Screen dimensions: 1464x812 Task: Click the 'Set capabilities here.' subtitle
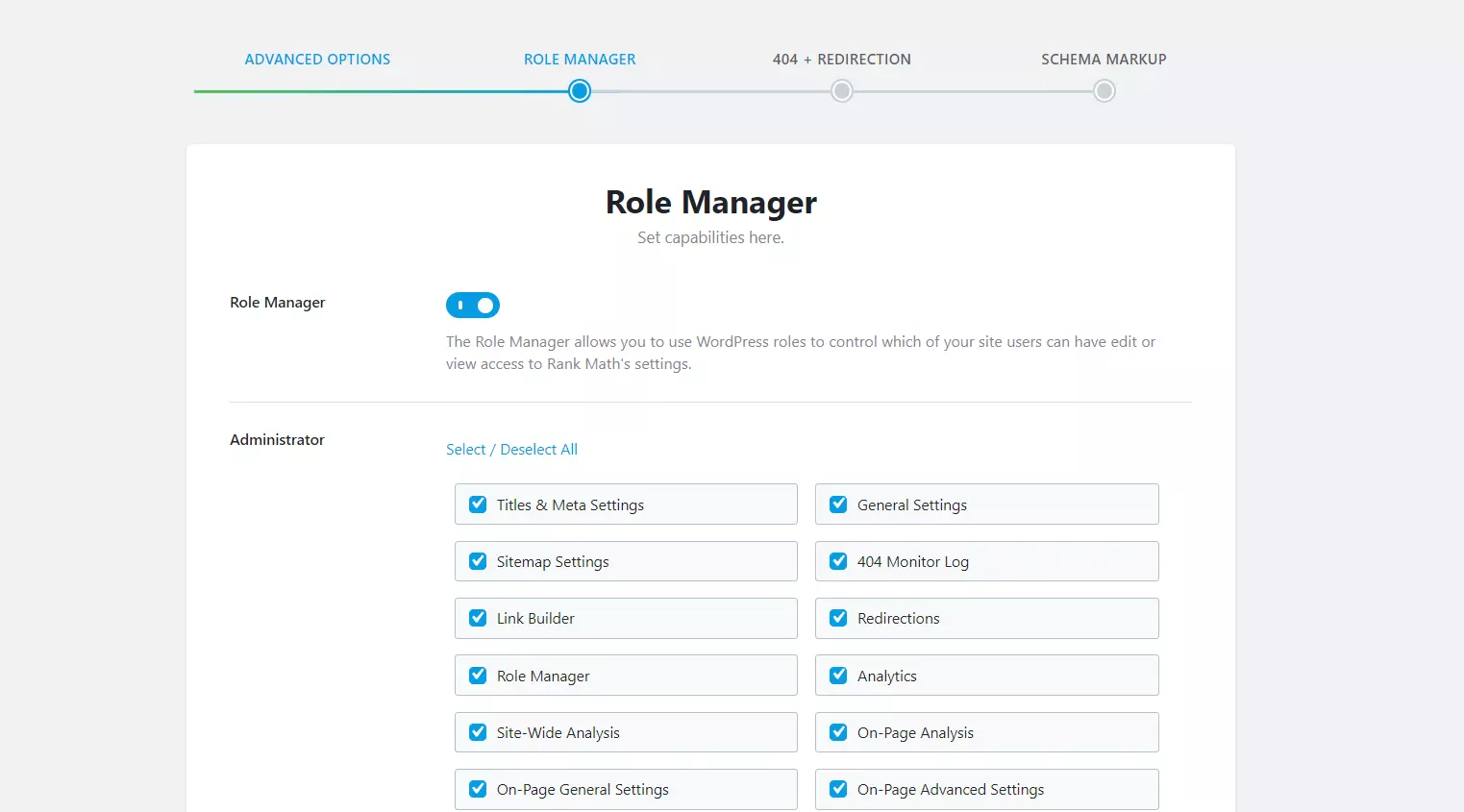tap(710, 237)
